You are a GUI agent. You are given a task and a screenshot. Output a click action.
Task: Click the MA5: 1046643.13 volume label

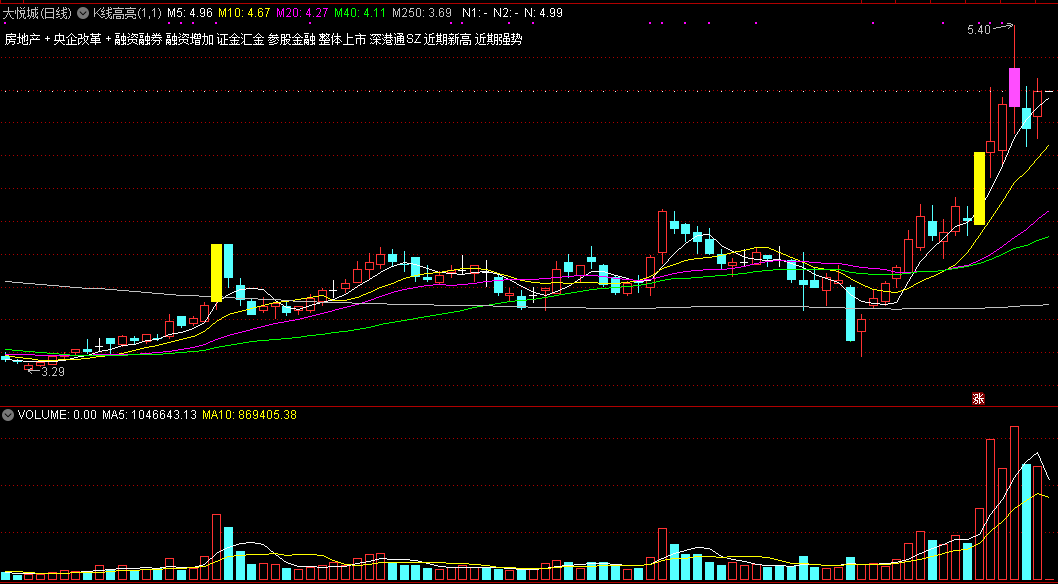point(150,415)
